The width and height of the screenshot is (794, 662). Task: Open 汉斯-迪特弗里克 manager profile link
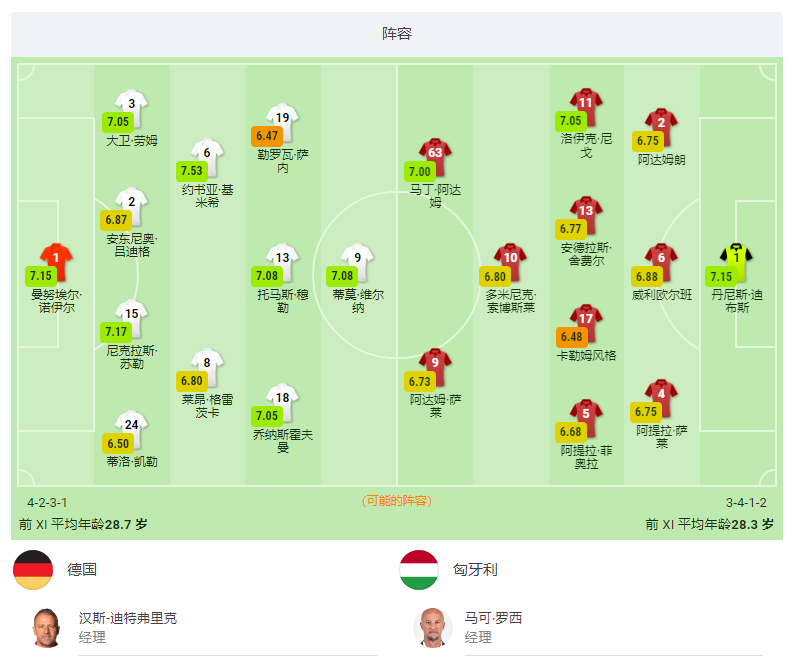pyautogui.click(x=128, y=618)
